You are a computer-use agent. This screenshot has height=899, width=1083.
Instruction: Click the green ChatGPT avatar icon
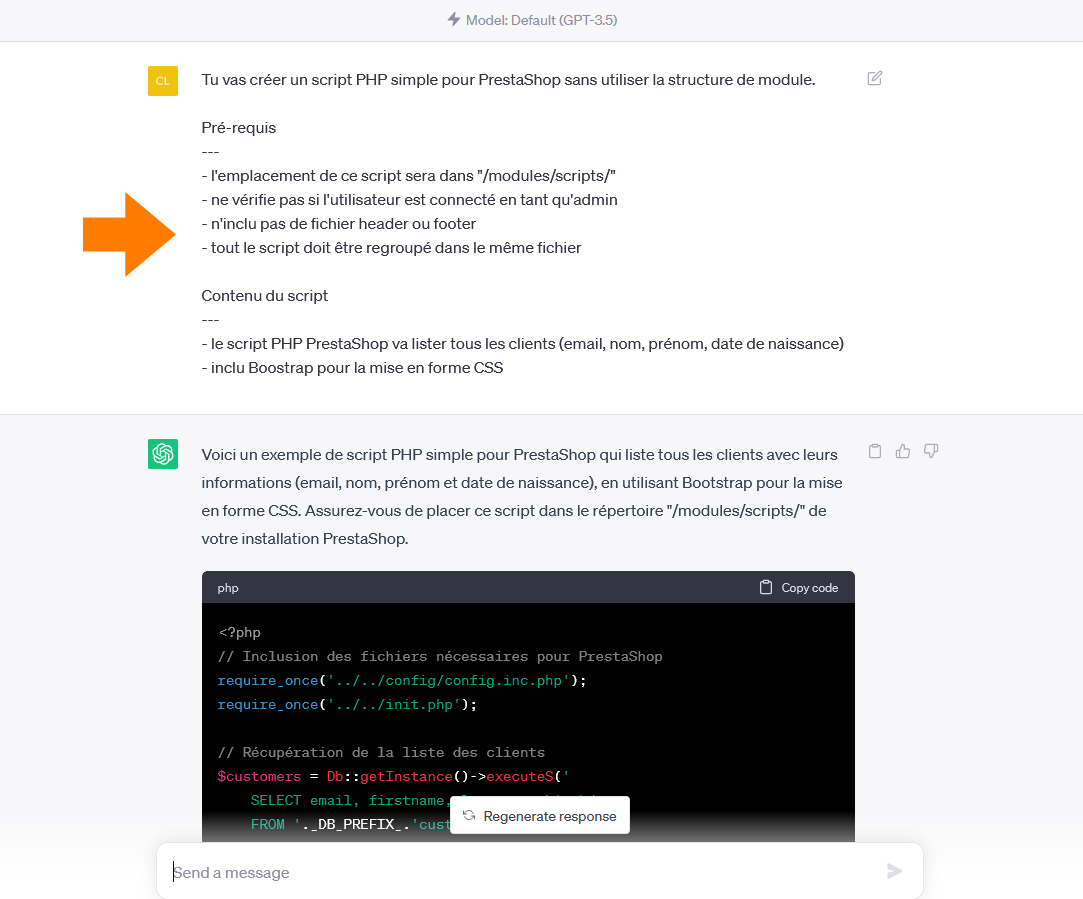pos(163,454)
